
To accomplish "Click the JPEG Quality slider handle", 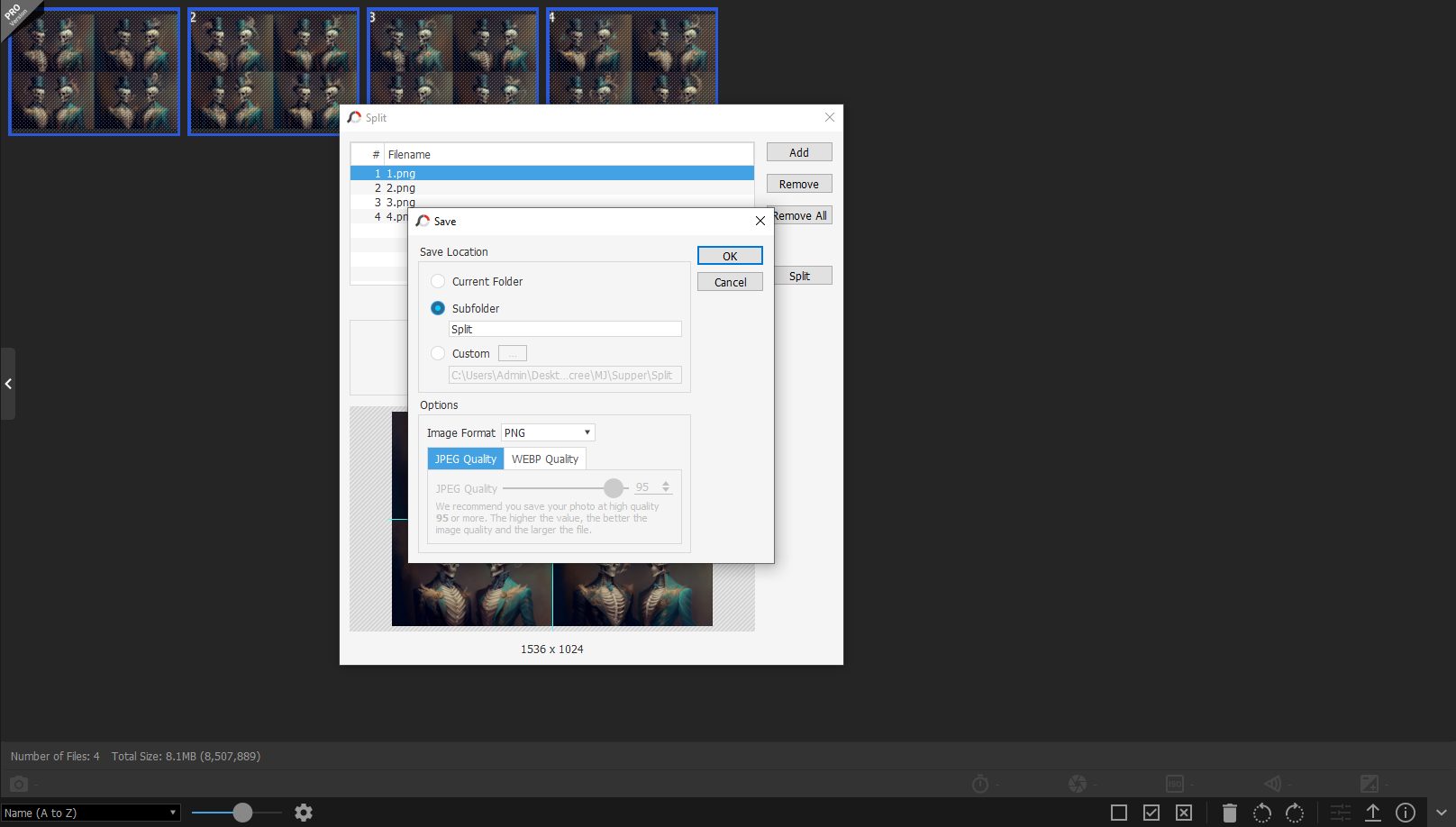I will tap(614, 488).
